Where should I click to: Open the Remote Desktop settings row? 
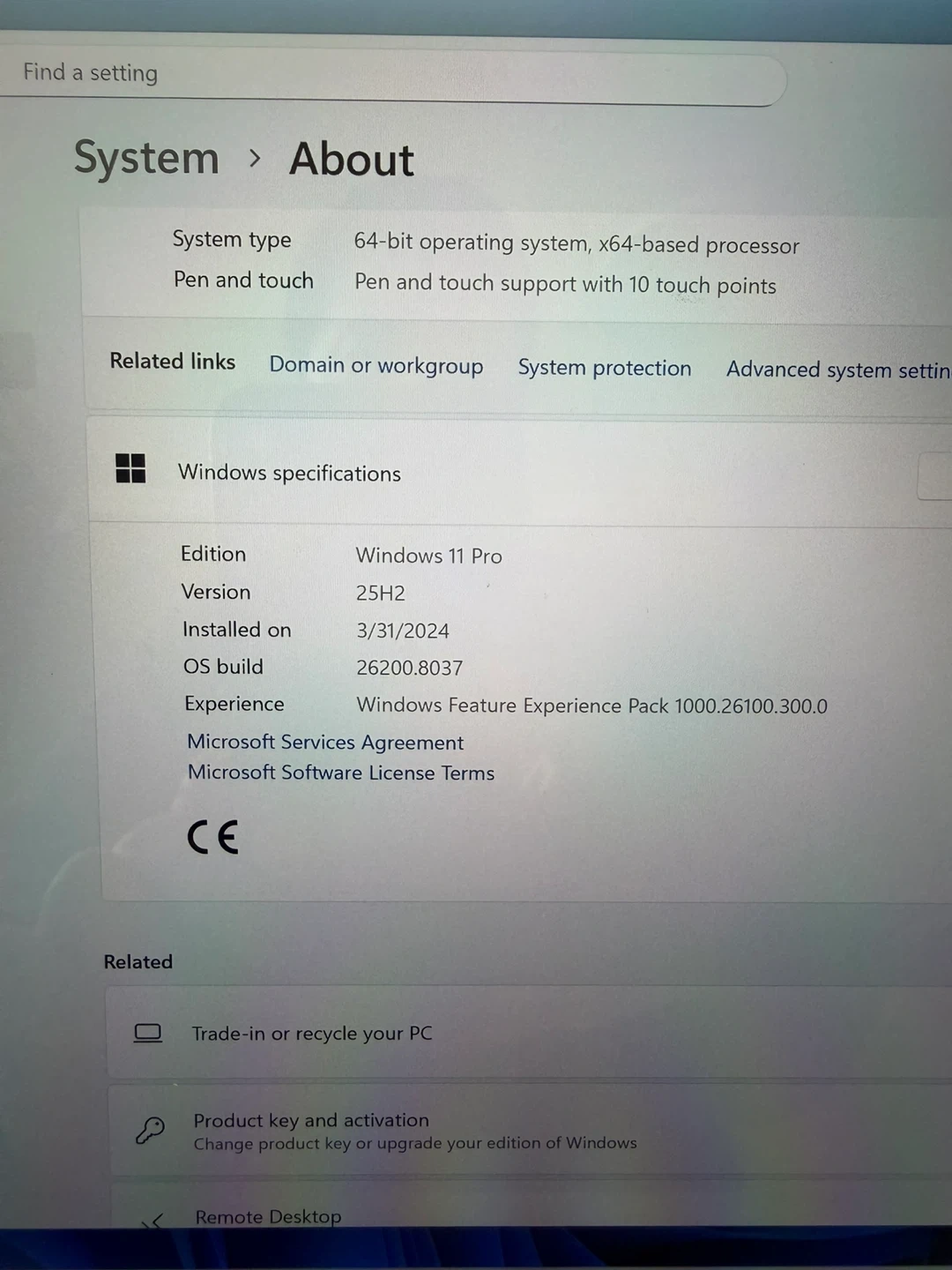(x=529, y=1216)
